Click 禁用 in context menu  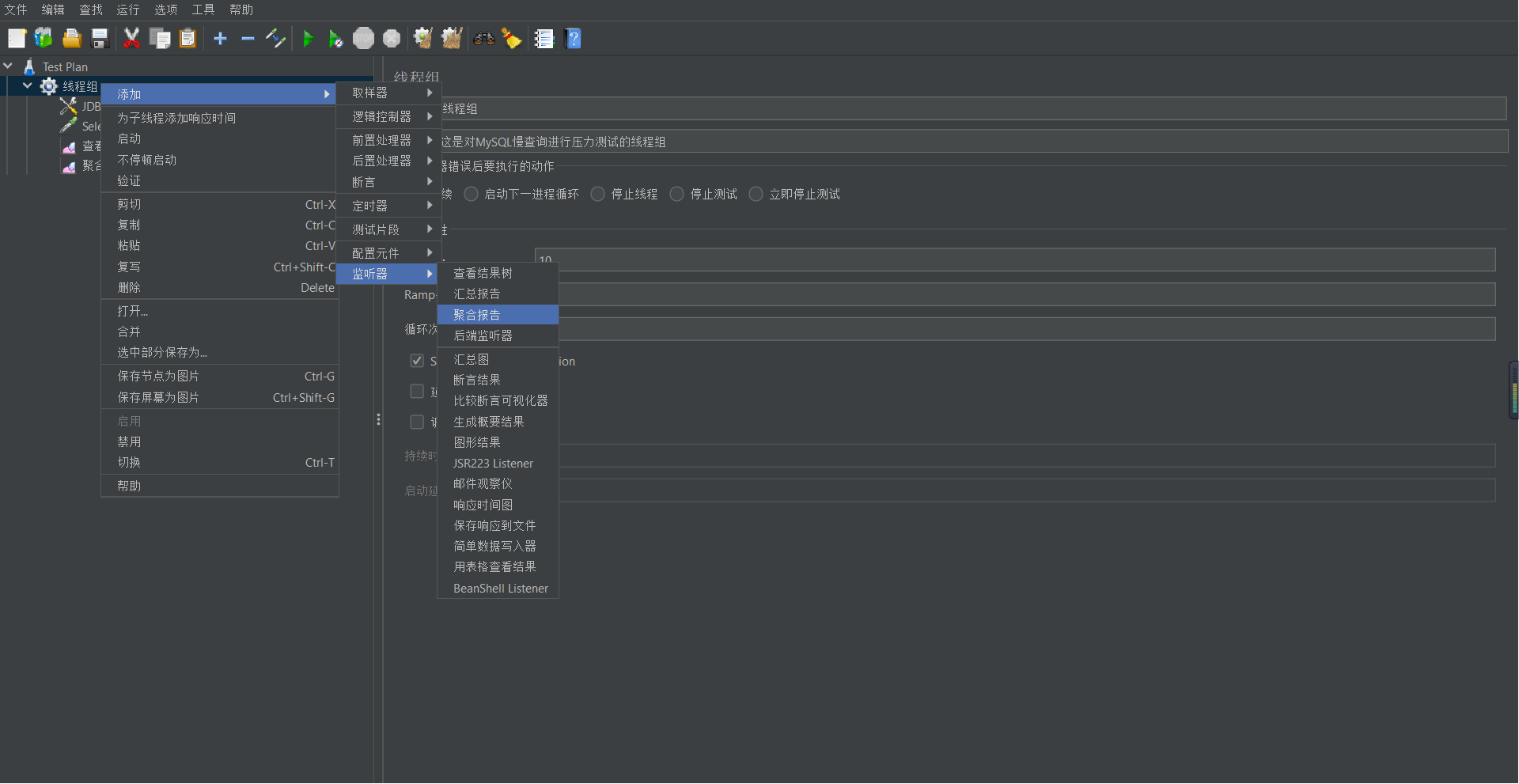[x=220, y=441]
